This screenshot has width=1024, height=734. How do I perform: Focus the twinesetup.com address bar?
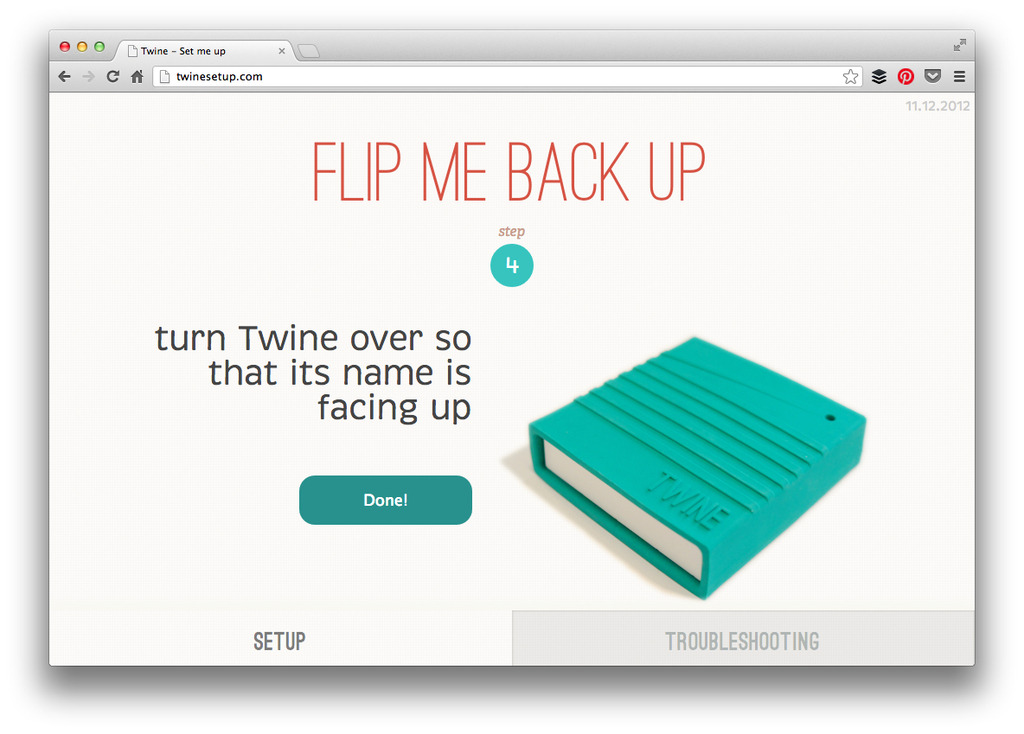point(502,76)
